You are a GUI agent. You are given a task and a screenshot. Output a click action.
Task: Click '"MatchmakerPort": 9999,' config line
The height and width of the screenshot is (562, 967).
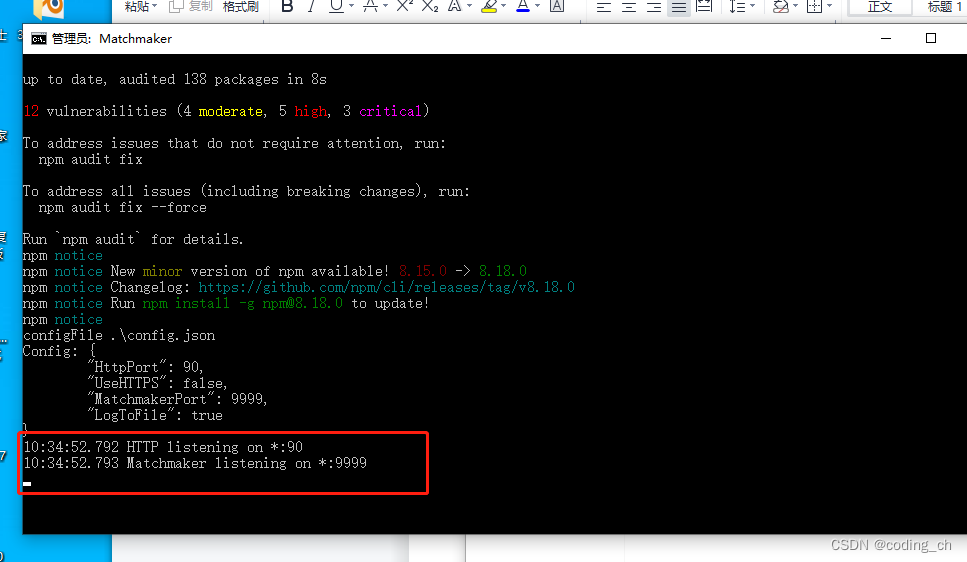pyautogui.click(x=178, y=399)
